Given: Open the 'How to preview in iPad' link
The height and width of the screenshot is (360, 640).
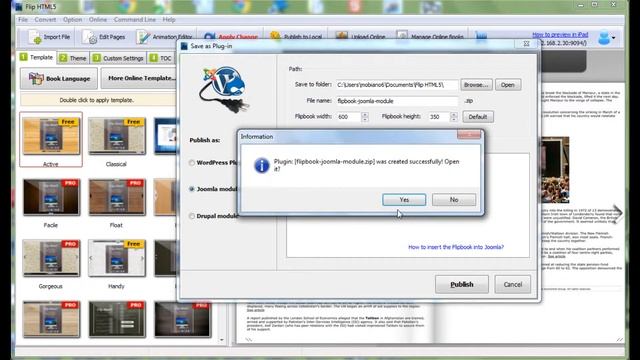Looking at the screenshot, I should (x=560, y=35).
